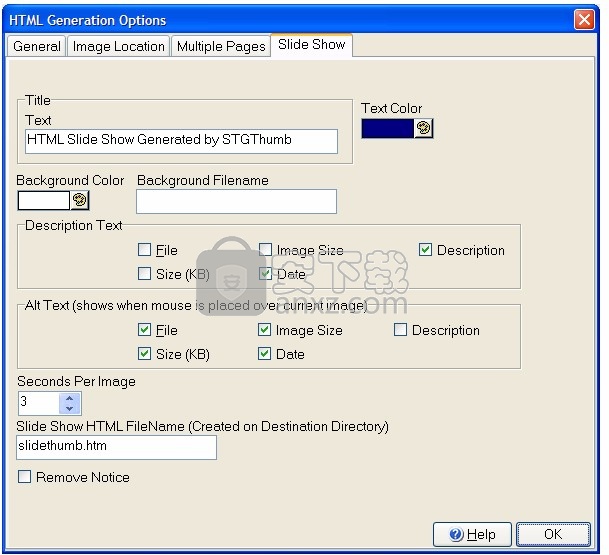609x555 pixels.
Task: Click the Help button
Action: 472,534
